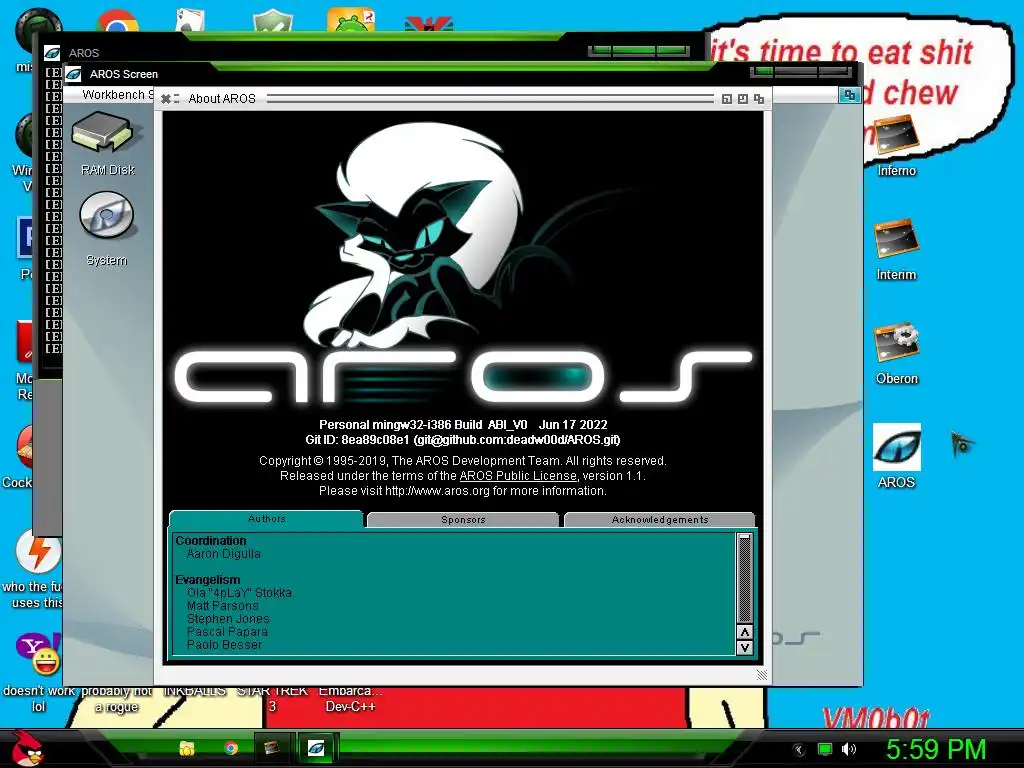
Task: Open the Chrome desktop icon
Action: (x=117, y=21)
